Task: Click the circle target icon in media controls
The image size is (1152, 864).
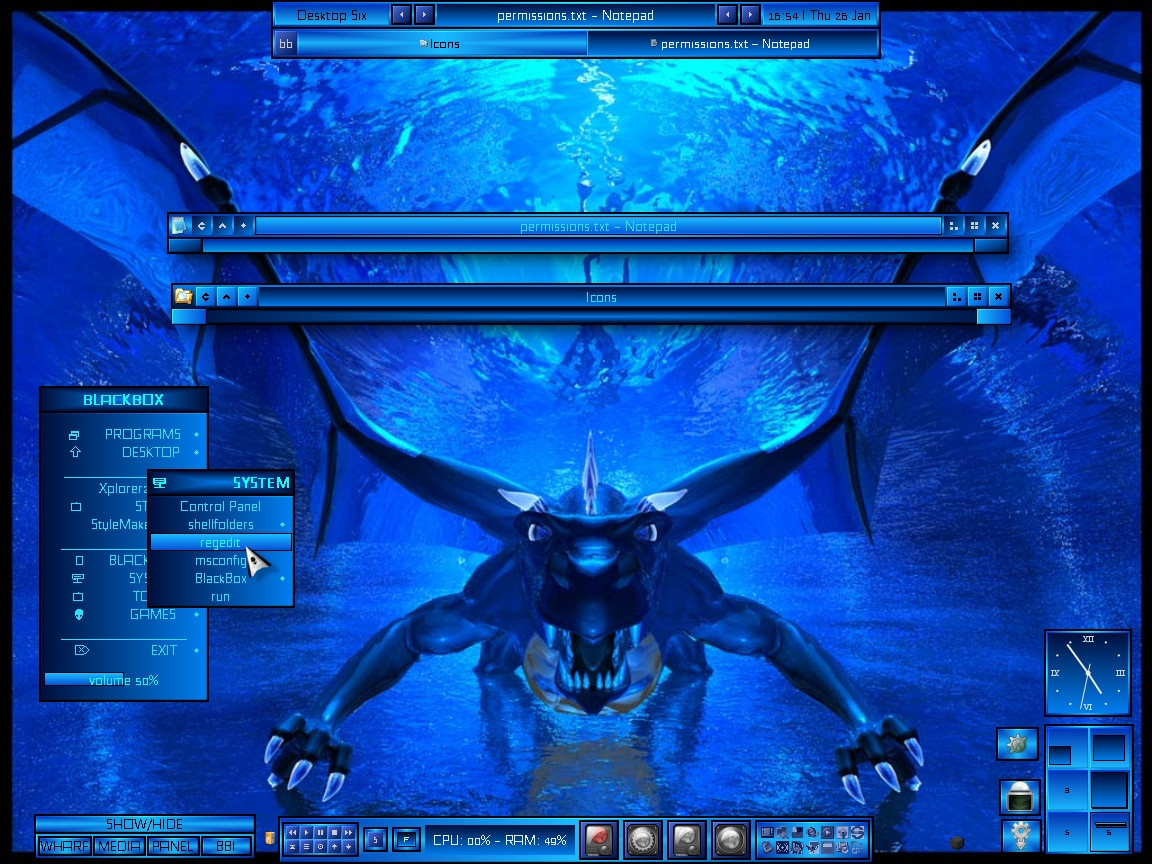Action: (x=320, y=846)
